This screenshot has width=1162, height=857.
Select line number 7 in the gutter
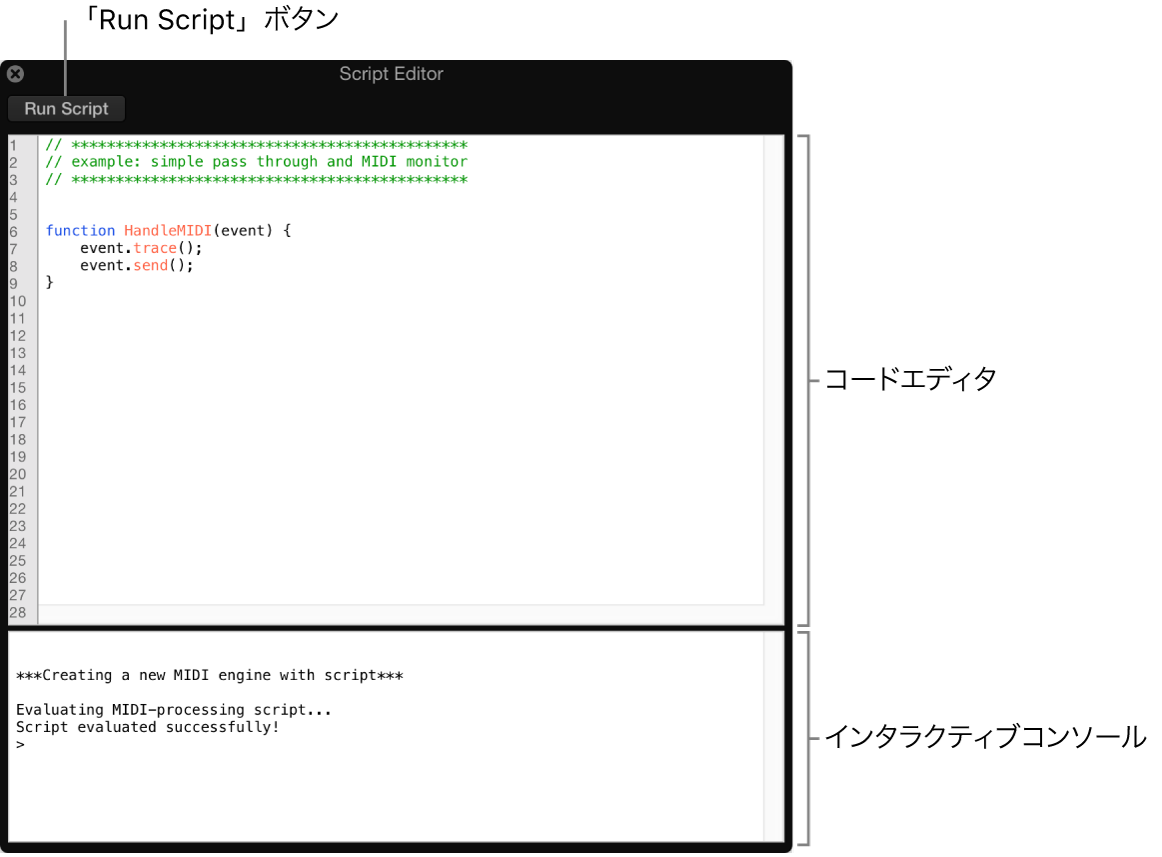tap(18, 247)
